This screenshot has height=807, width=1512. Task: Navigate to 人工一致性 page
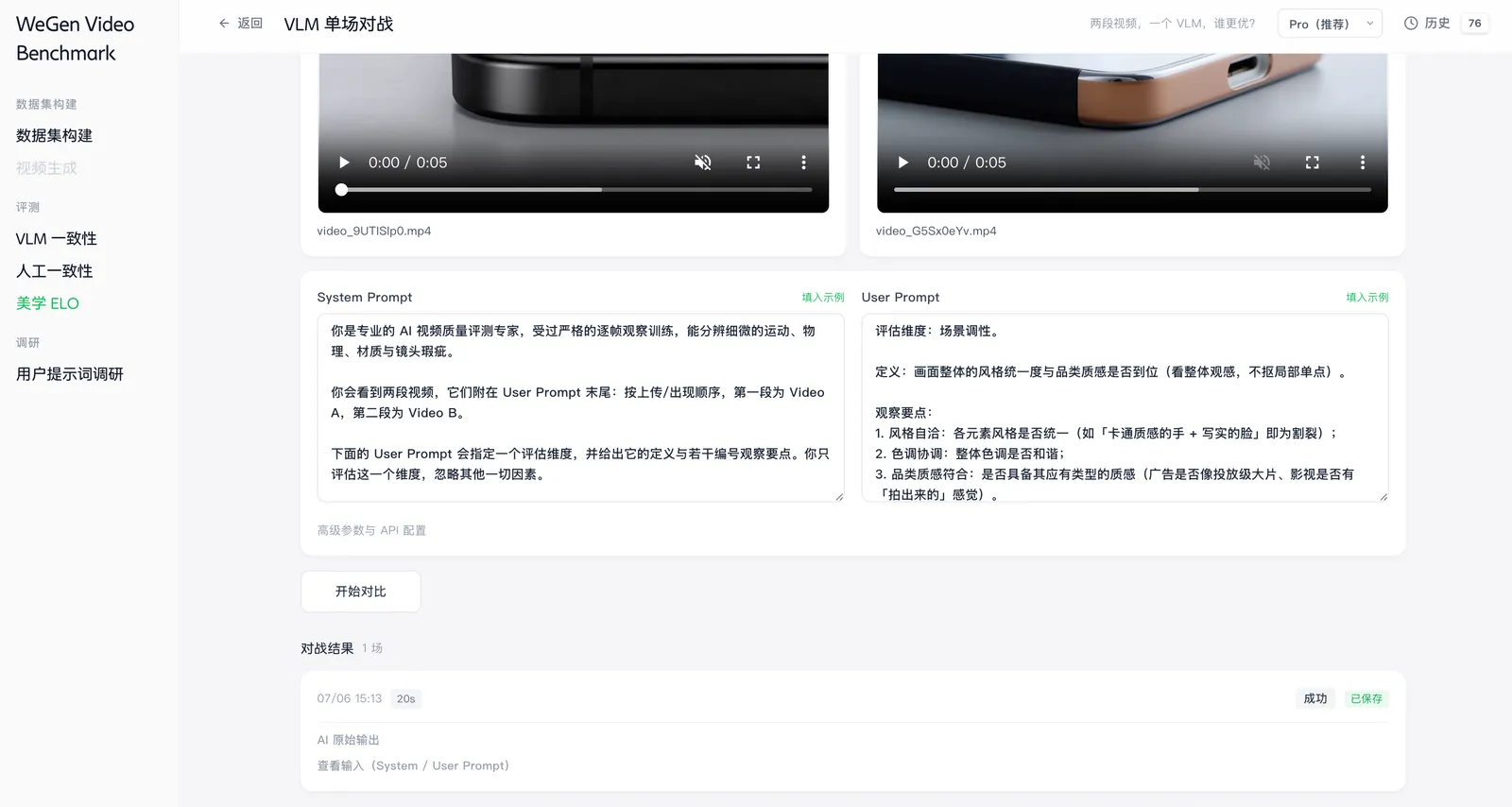pyautogui.click(x=54, y=270)
